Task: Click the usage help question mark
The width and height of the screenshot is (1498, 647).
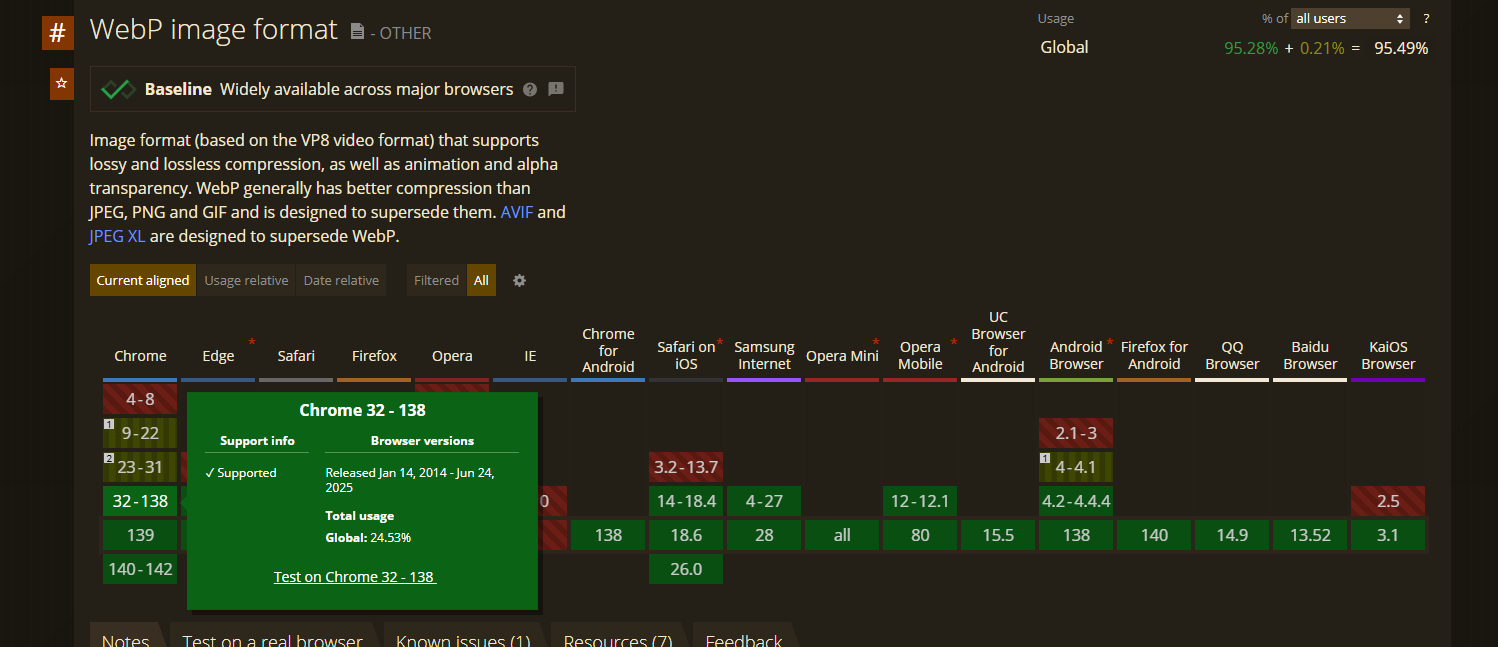Action: click(1426, 18)
